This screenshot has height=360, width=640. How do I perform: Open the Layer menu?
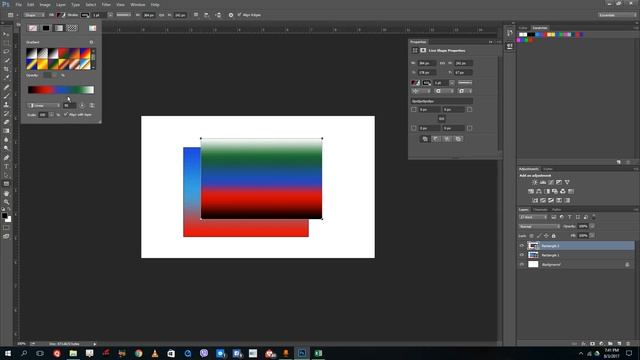pos(61,4)
